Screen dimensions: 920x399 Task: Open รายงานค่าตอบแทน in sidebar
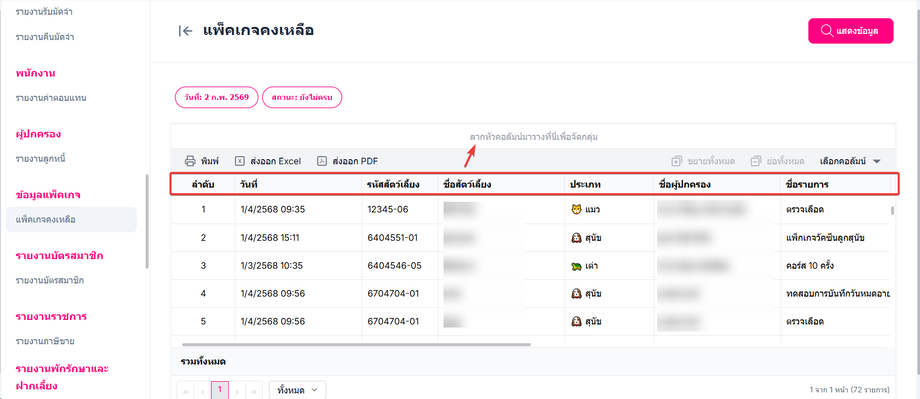[52, 98]
